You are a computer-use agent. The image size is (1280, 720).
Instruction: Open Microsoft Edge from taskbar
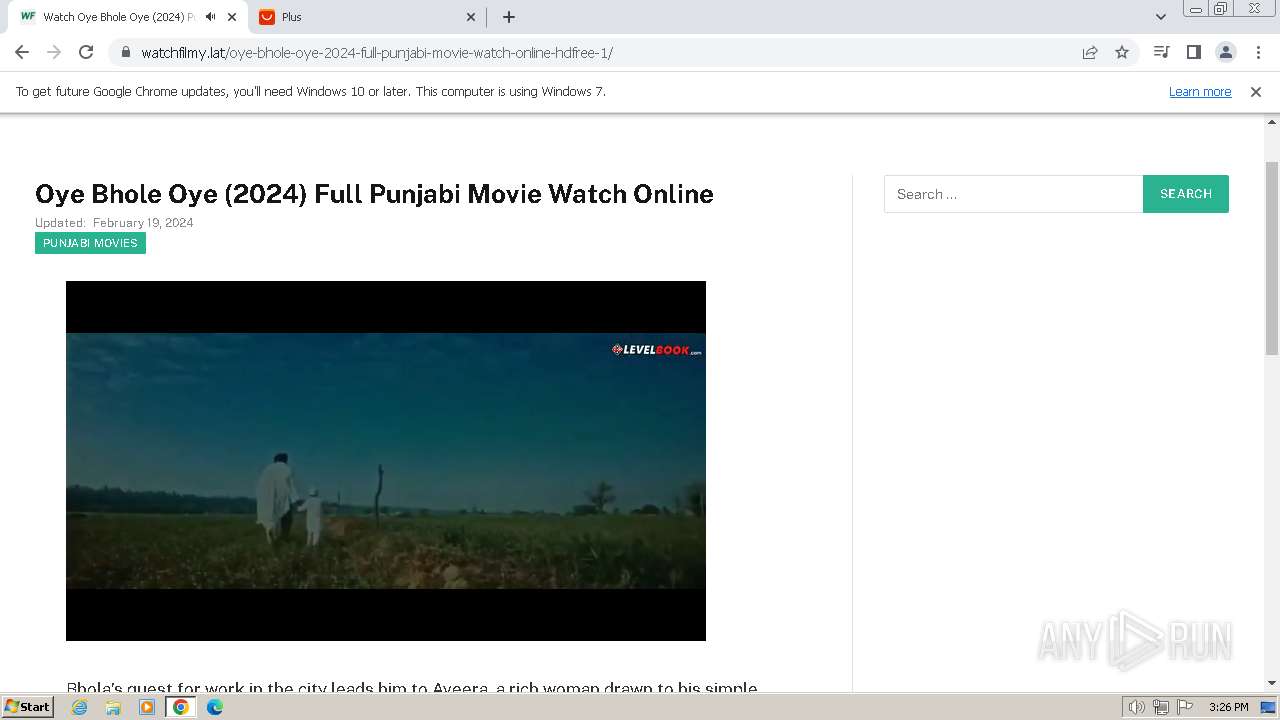[x=215, y=707]
